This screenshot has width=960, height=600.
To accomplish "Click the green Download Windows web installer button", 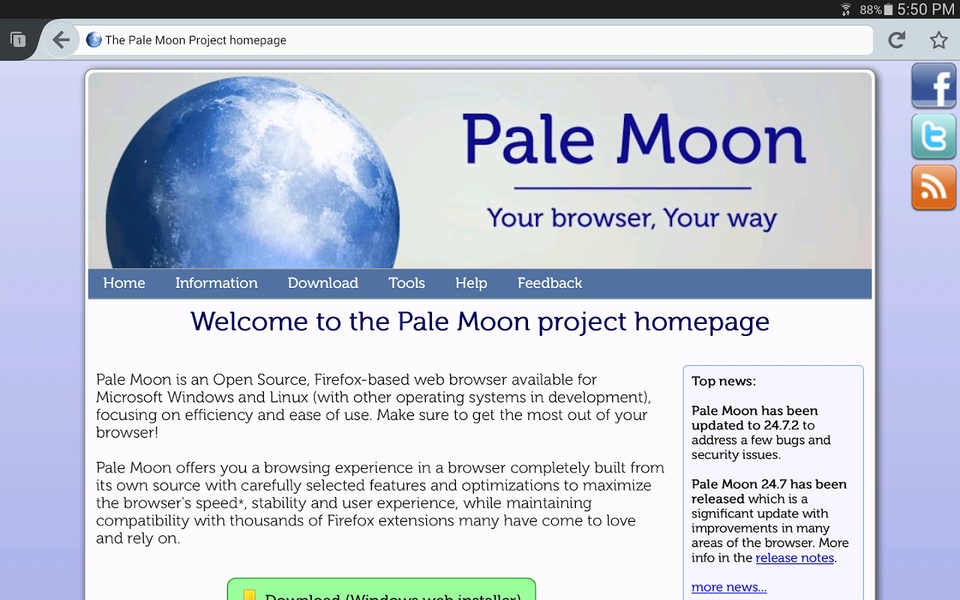I will 381,589.
